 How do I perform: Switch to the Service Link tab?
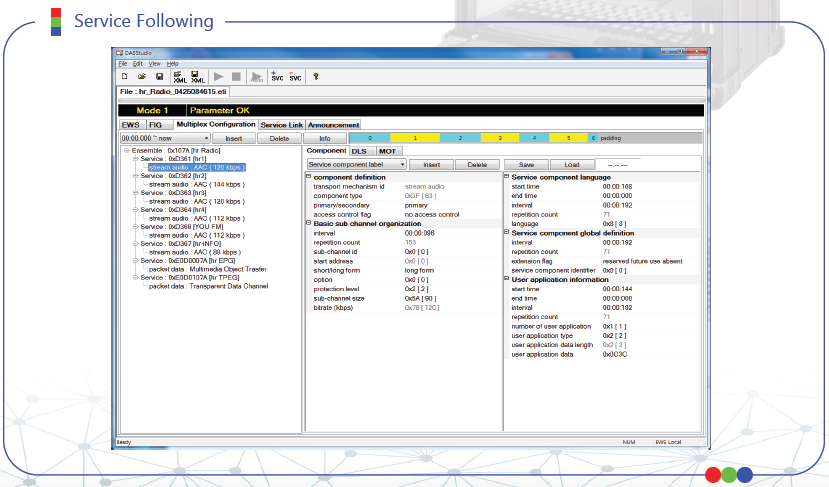[x=281, y=125]
